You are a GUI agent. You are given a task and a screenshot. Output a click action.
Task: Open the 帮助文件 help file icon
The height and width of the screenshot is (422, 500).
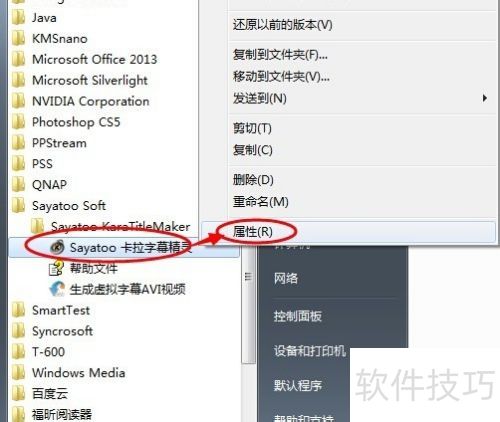56,268
